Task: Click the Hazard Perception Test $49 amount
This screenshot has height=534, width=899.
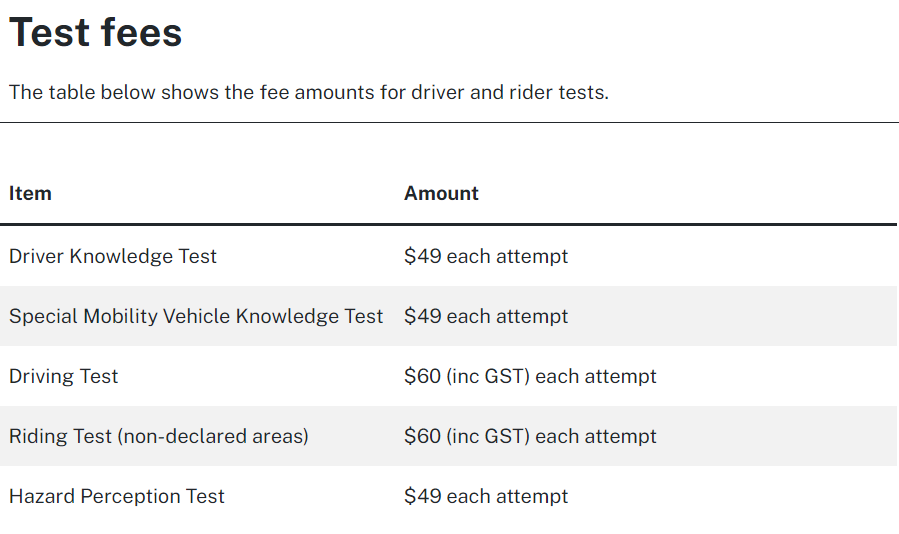Action: [486, 496]
